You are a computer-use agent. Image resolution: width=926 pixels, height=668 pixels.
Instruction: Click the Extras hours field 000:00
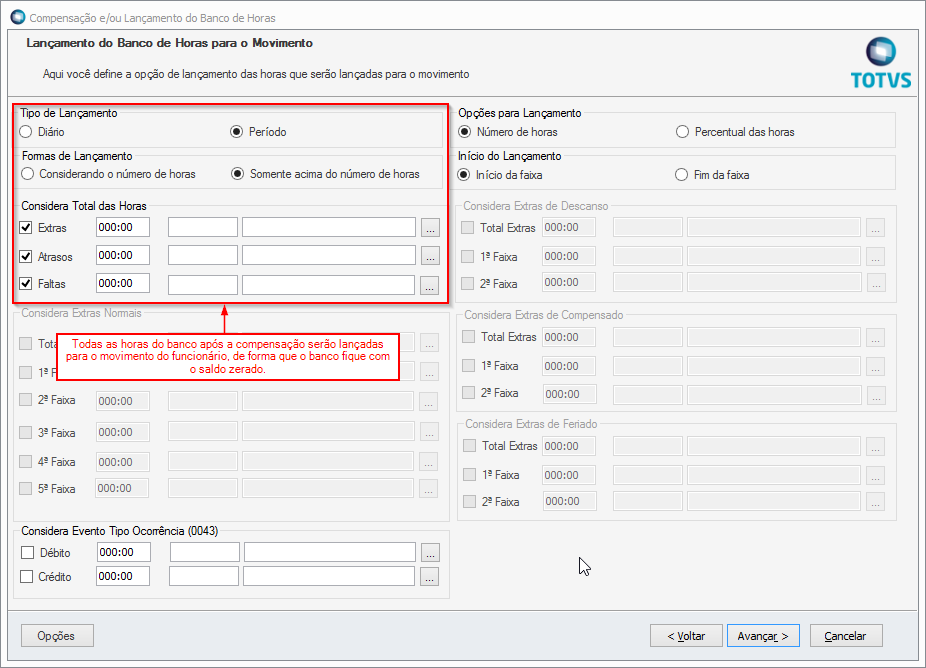123,227
